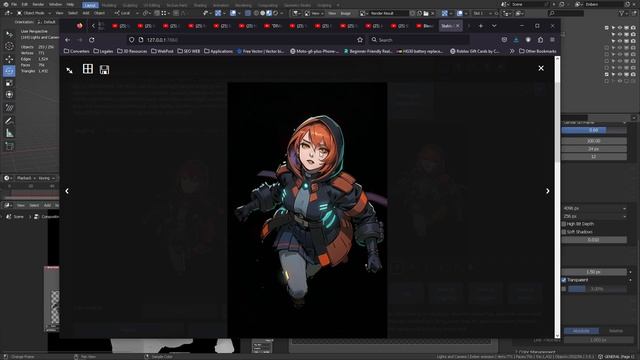
Task: Open Blender's Edit menu
Action: 24,4
